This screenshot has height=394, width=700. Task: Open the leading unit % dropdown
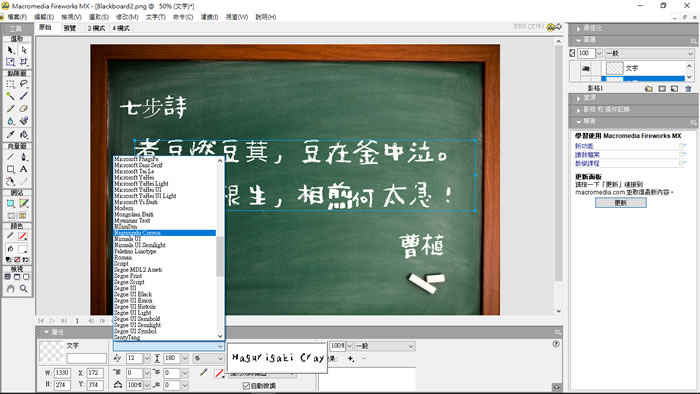click(x=208, y=358)
